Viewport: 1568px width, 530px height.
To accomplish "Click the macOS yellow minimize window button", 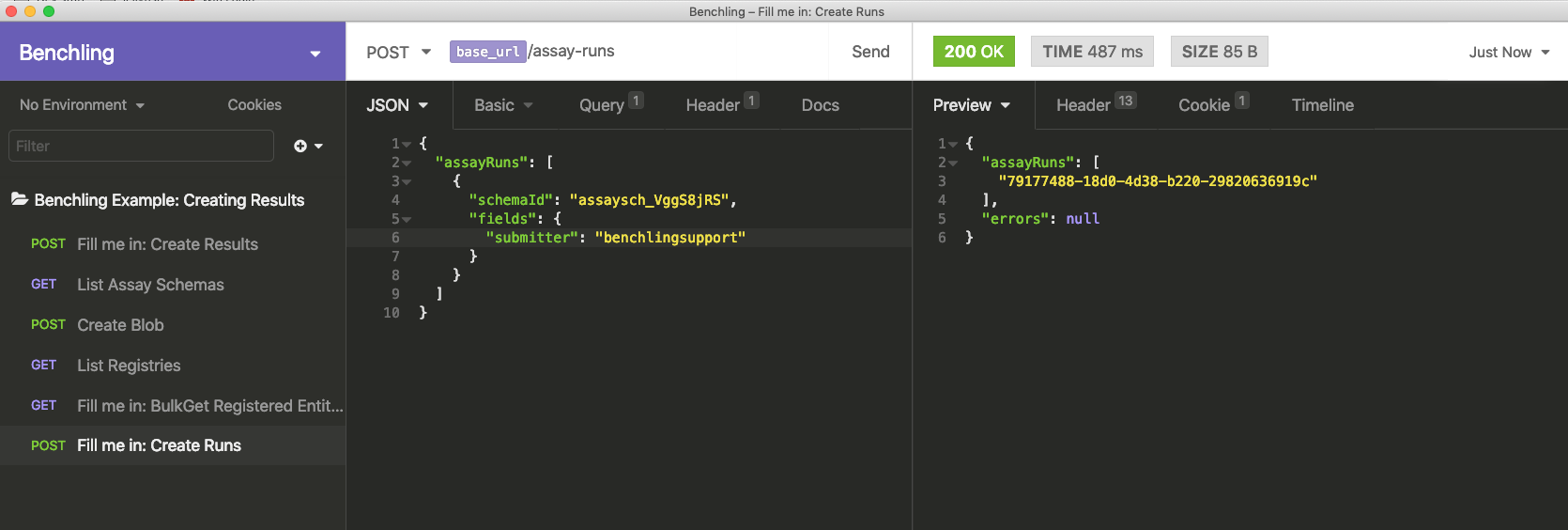I will [30, 11].
